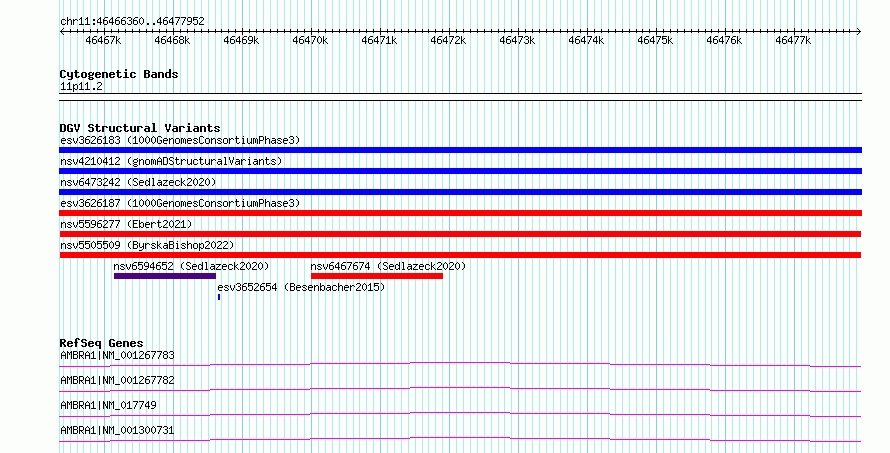Viewport: 890px width, 453px height.
Task: Select the 11p11.2 band label
Action: coord(81,86)
